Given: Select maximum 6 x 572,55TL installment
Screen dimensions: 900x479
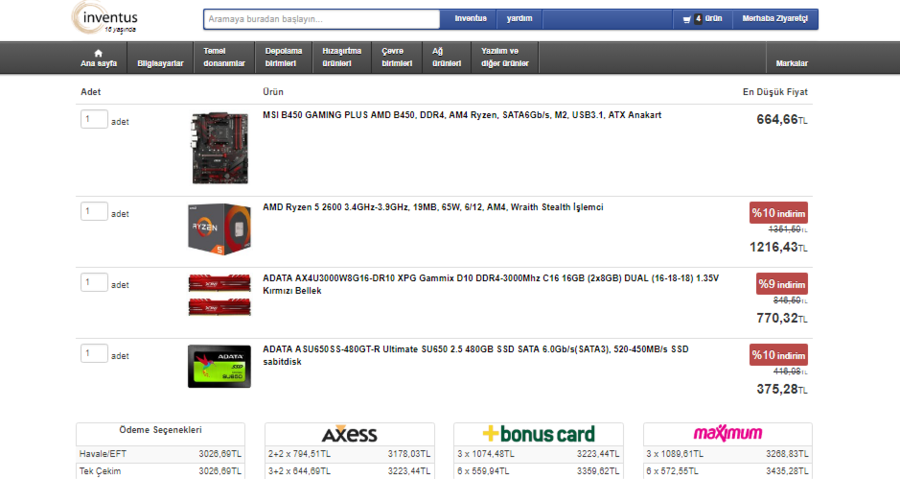Looking at the screenshot, I should 727,471.
